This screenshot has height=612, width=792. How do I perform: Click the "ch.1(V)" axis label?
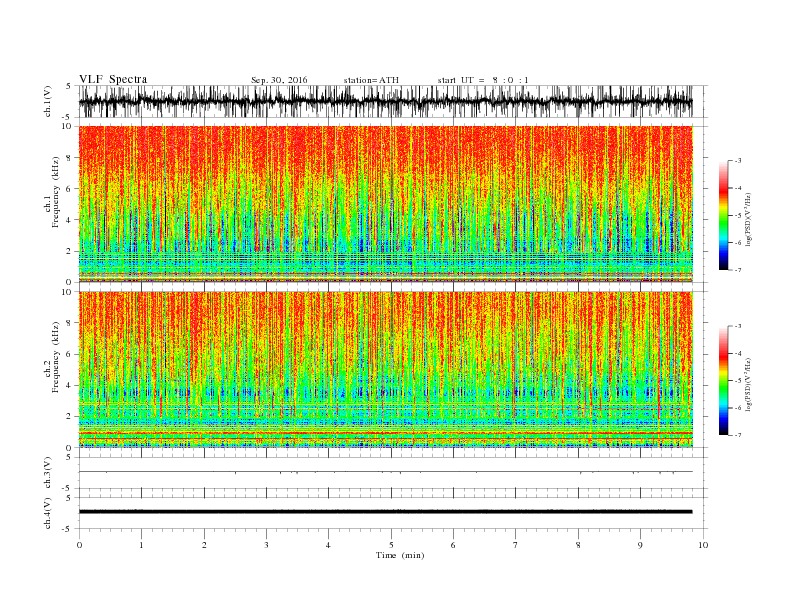tap(48, 101)
